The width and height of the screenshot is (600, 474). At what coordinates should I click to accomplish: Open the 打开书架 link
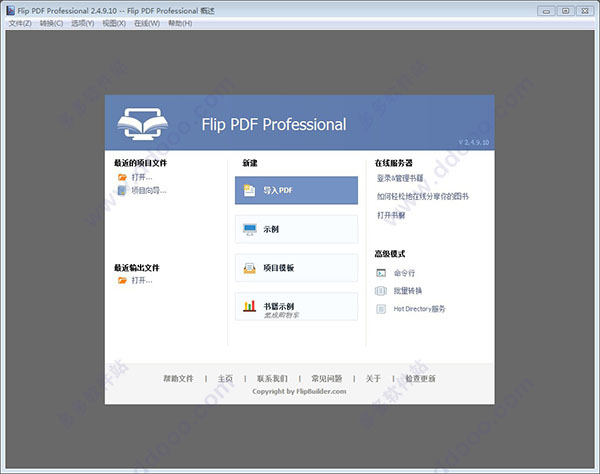click(x=391, y=215)
